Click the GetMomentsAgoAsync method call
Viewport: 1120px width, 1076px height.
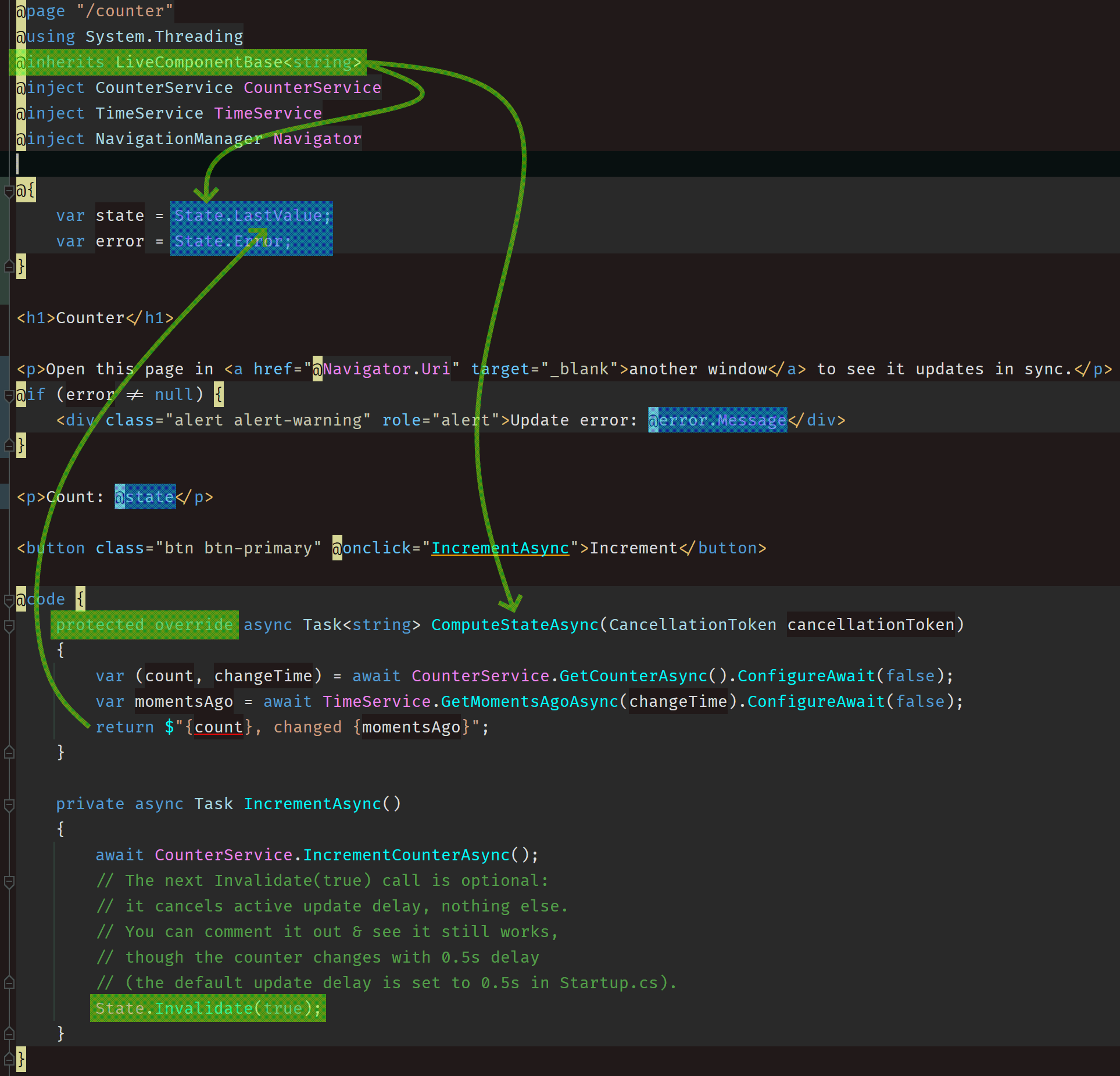(529, 702)
